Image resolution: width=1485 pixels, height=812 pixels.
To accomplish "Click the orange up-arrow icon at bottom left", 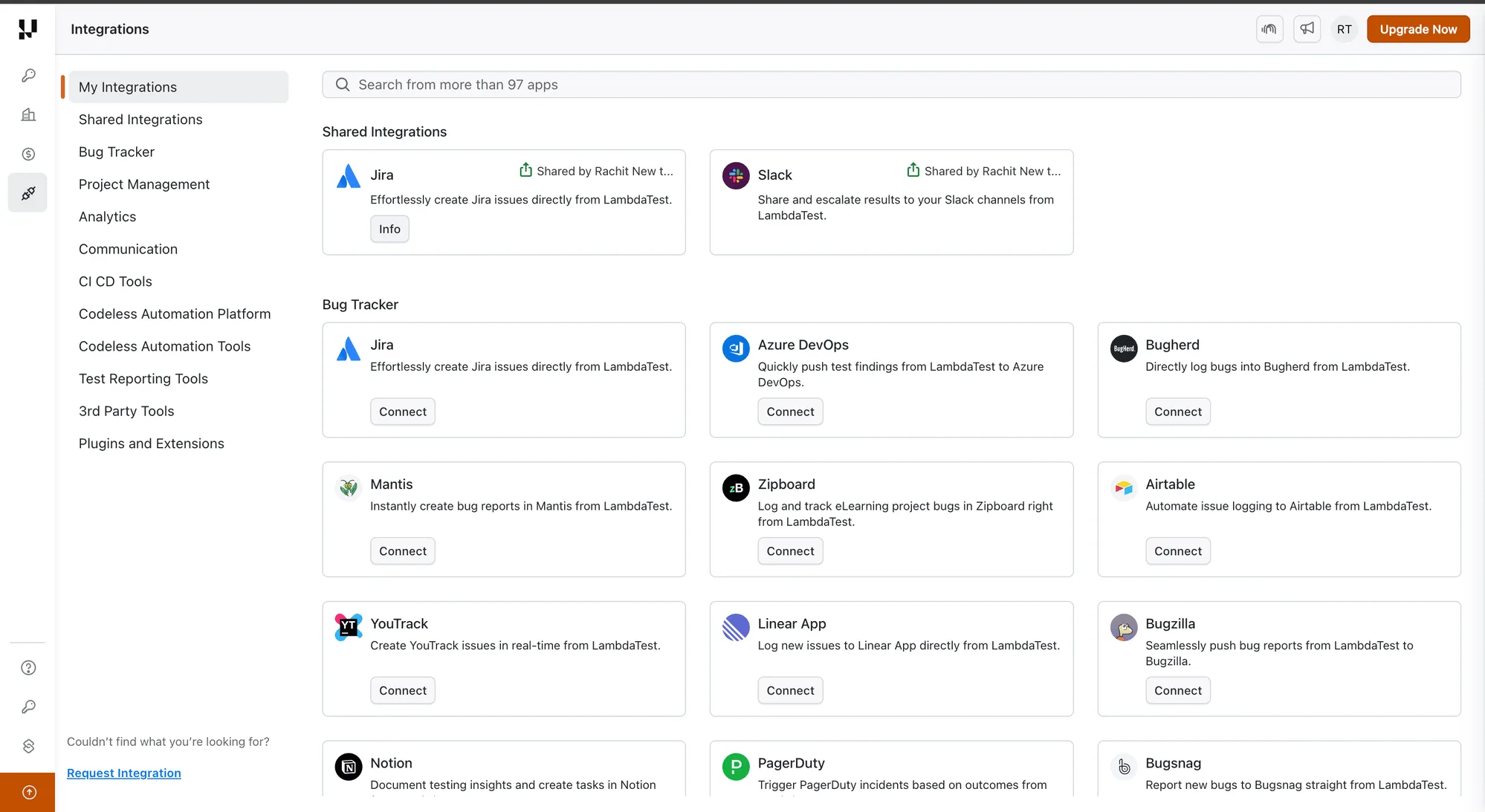I will pos(28,792).
